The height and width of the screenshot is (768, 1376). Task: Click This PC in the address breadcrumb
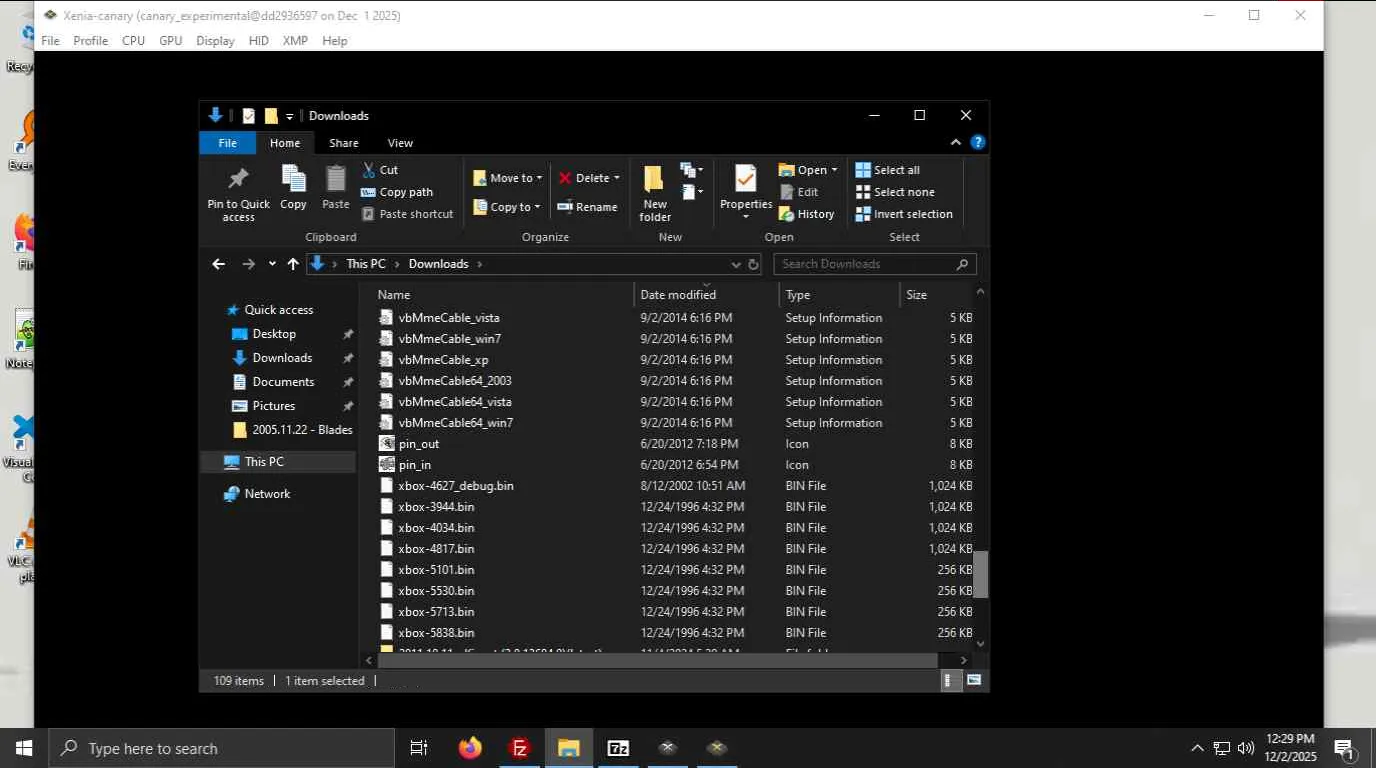pyautogui.click(x=366, y=264)
